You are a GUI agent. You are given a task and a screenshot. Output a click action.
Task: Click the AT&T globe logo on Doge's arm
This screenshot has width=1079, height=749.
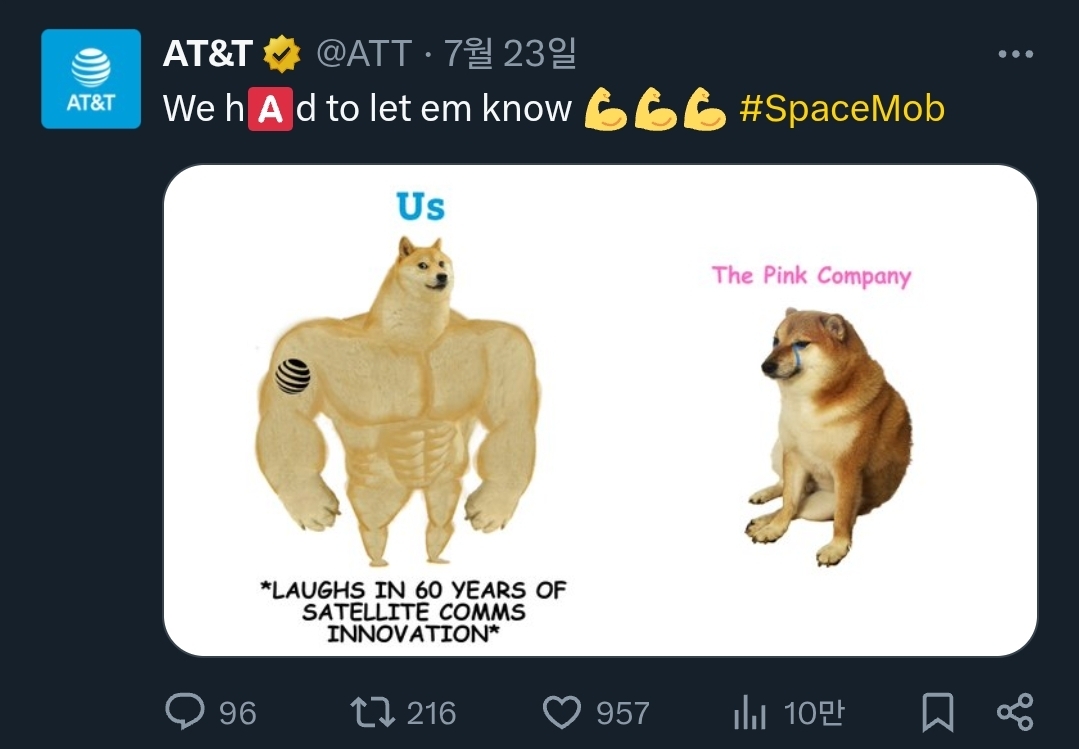click(x=293, y=375)
